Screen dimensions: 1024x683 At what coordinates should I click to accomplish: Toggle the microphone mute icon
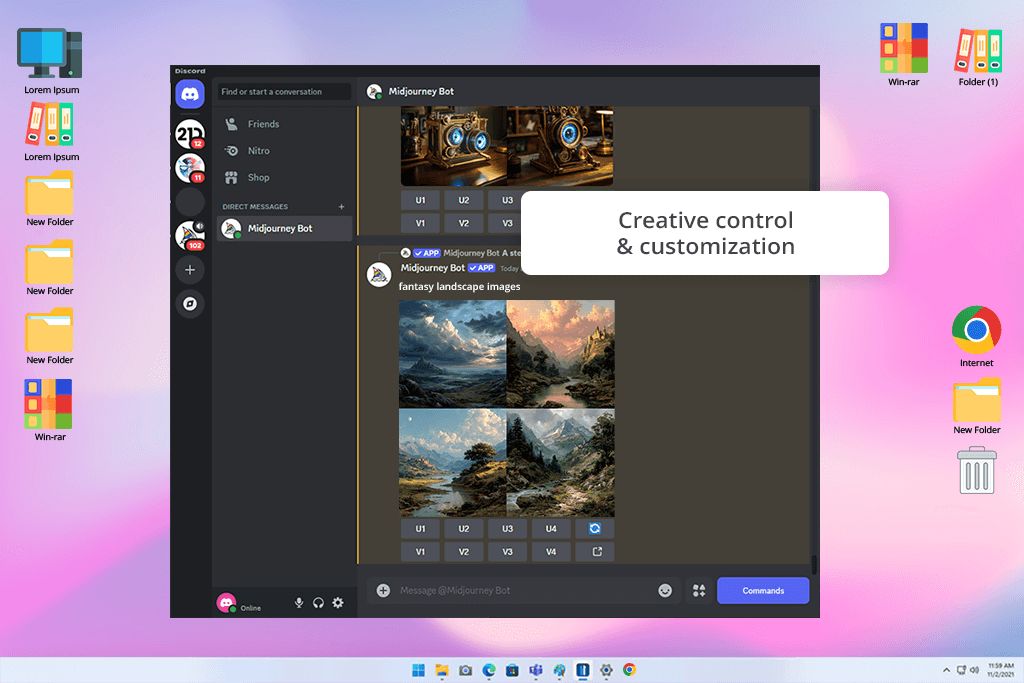[x=299, y=603]
